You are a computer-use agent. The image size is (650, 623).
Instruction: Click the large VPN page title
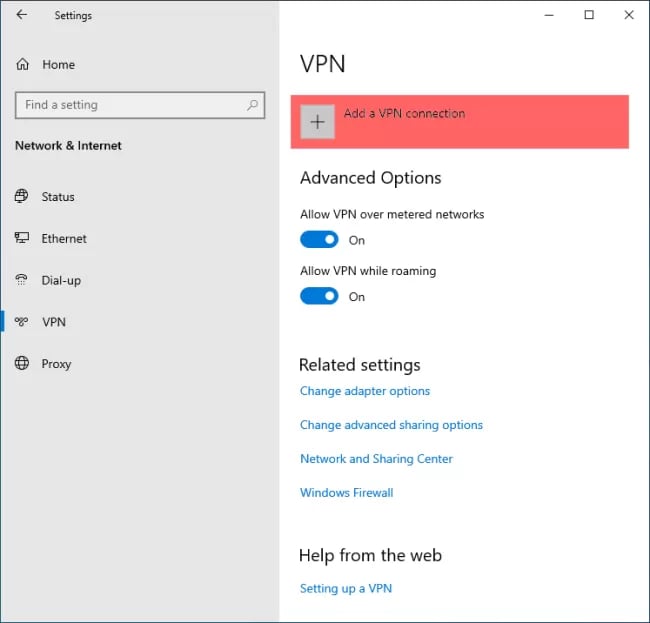click(323, 64)
